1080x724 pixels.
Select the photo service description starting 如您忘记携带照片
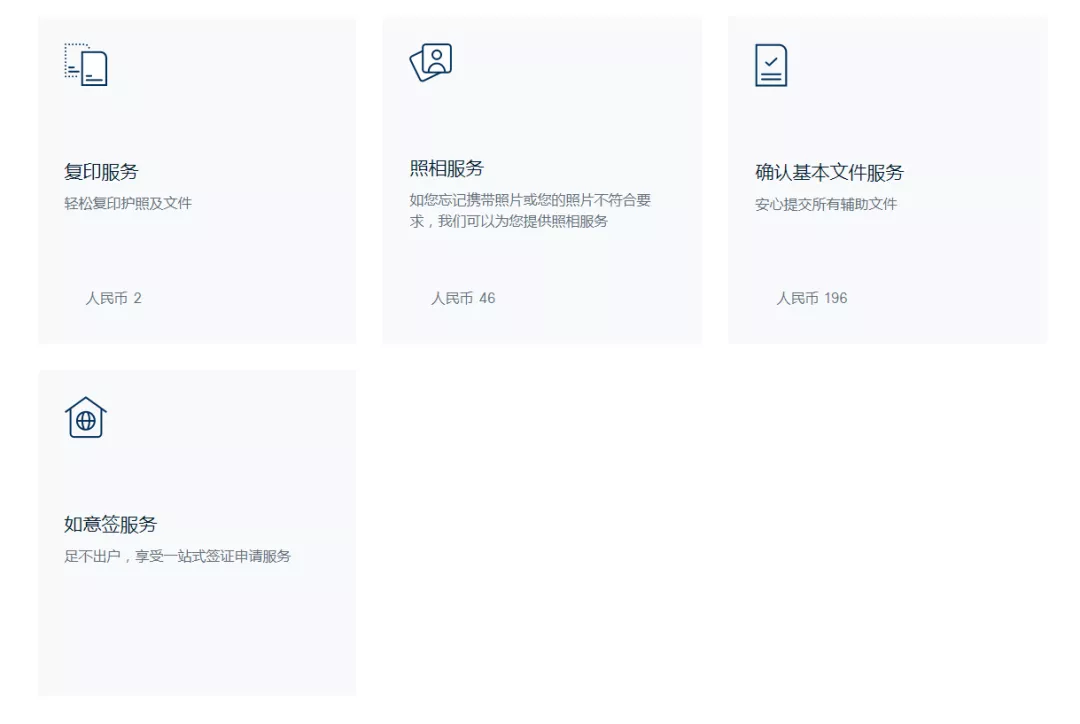[x=530, y=210]
